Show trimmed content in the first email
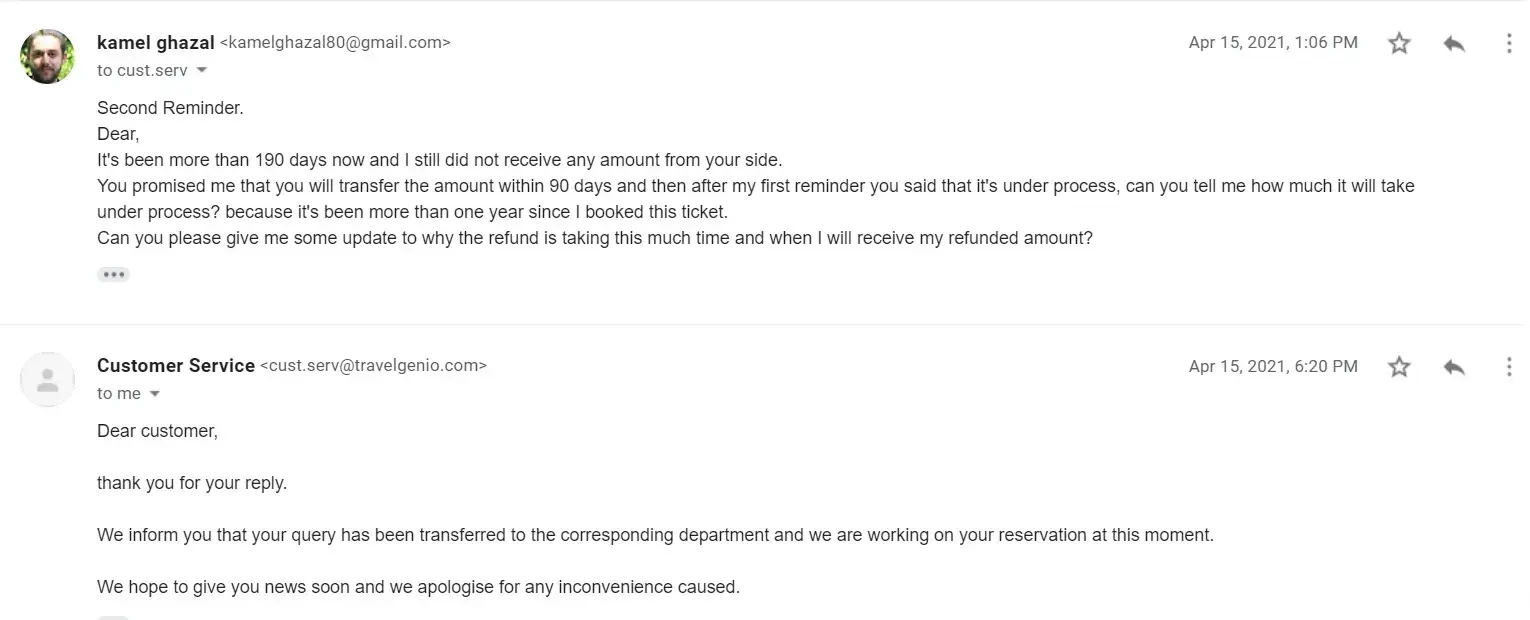 pyautogui.click(x=113, y=274)
